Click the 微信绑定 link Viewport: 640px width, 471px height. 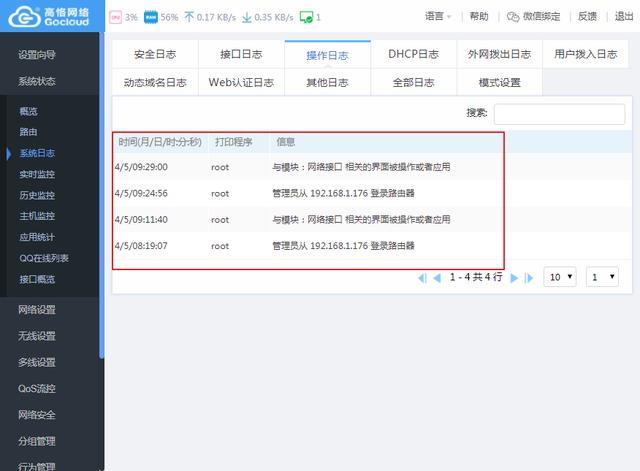[x=542, y=16]
